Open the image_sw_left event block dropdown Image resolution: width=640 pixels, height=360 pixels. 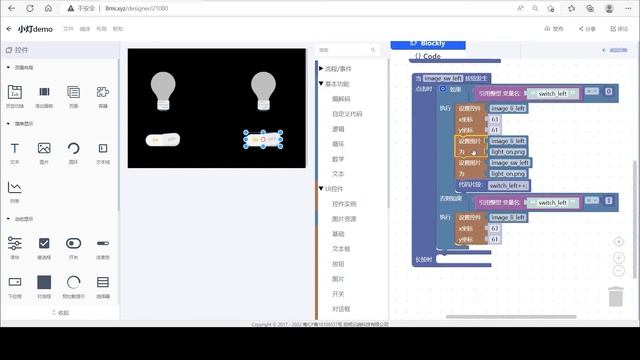(x=443, y=78)
